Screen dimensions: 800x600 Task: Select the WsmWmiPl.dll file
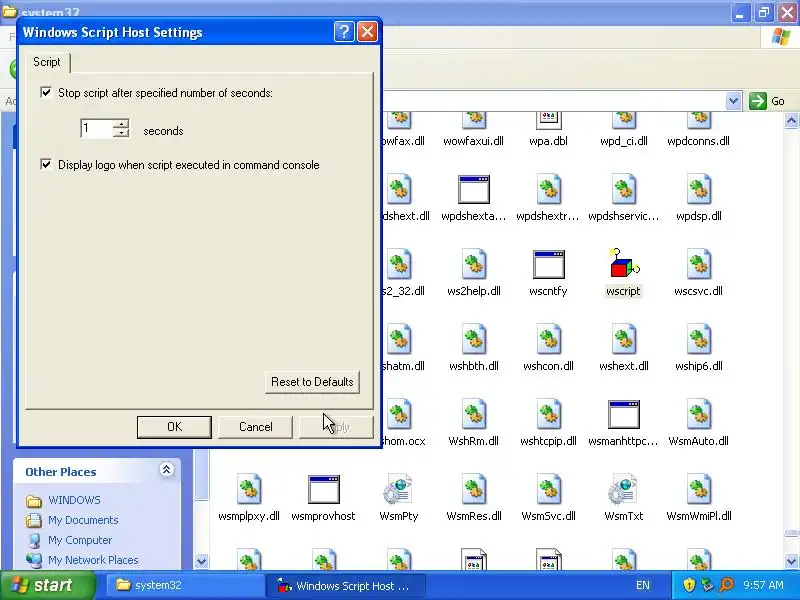(698, 498)
